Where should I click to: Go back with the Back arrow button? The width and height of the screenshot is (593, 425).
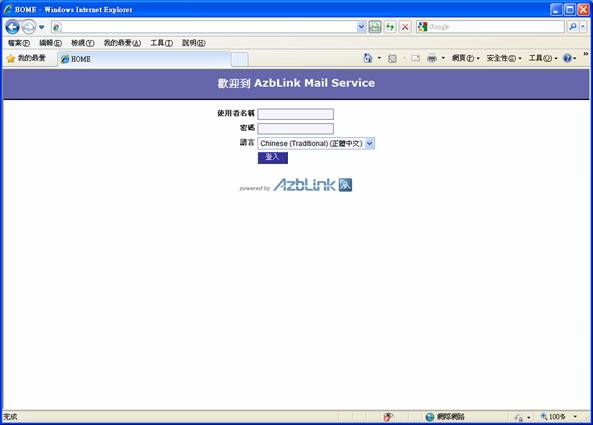pyautogui.click(x=12, y=27)
